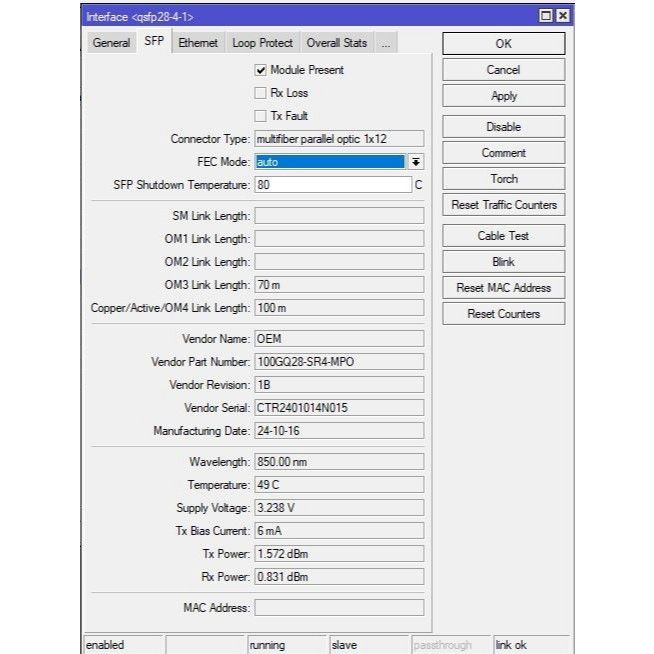Toggle the Rx Loss checkbox
The image size is (654, 654).
point(261,93)
